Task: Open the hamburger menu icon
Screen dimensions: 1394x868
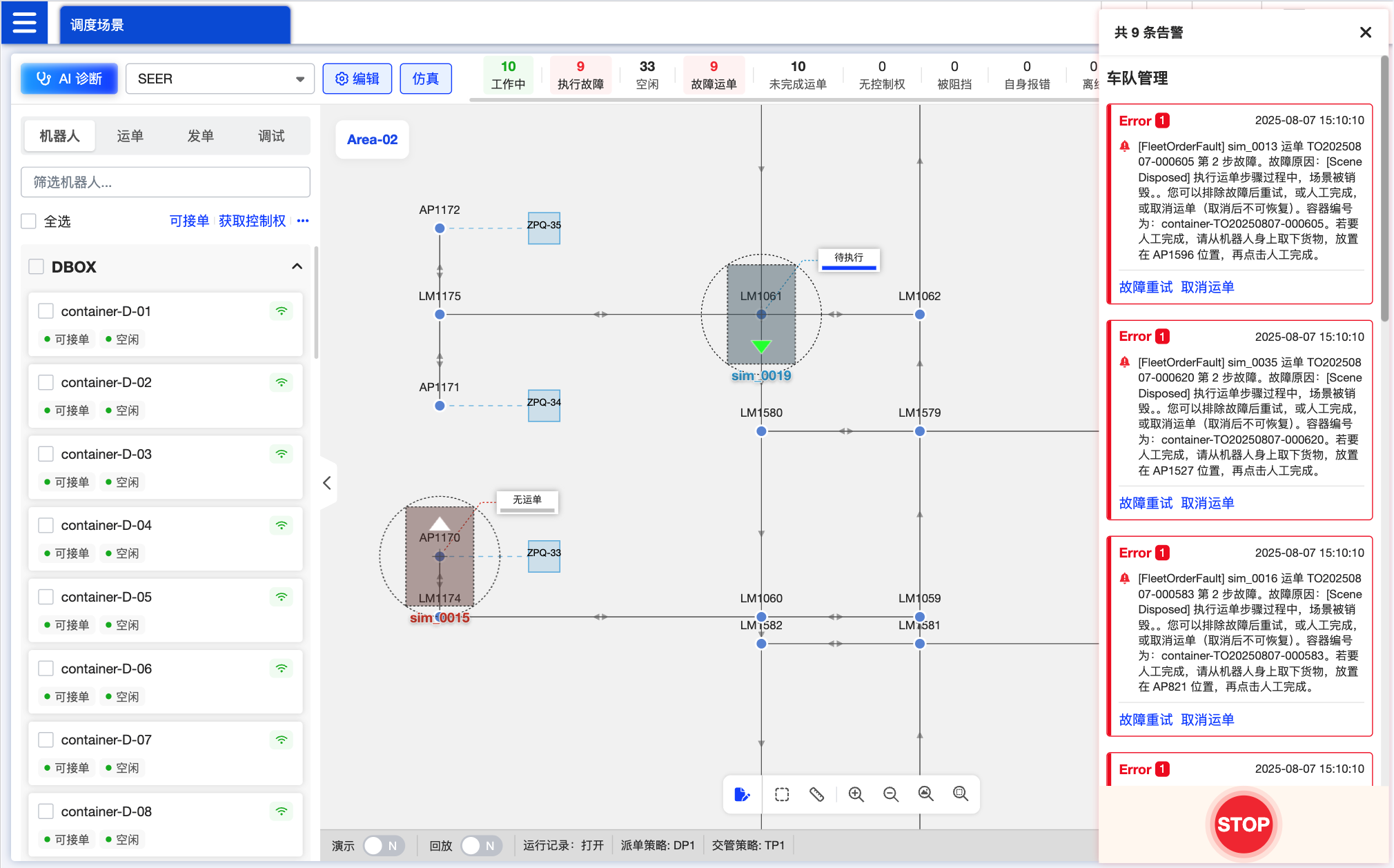Action: click(24, 23)
